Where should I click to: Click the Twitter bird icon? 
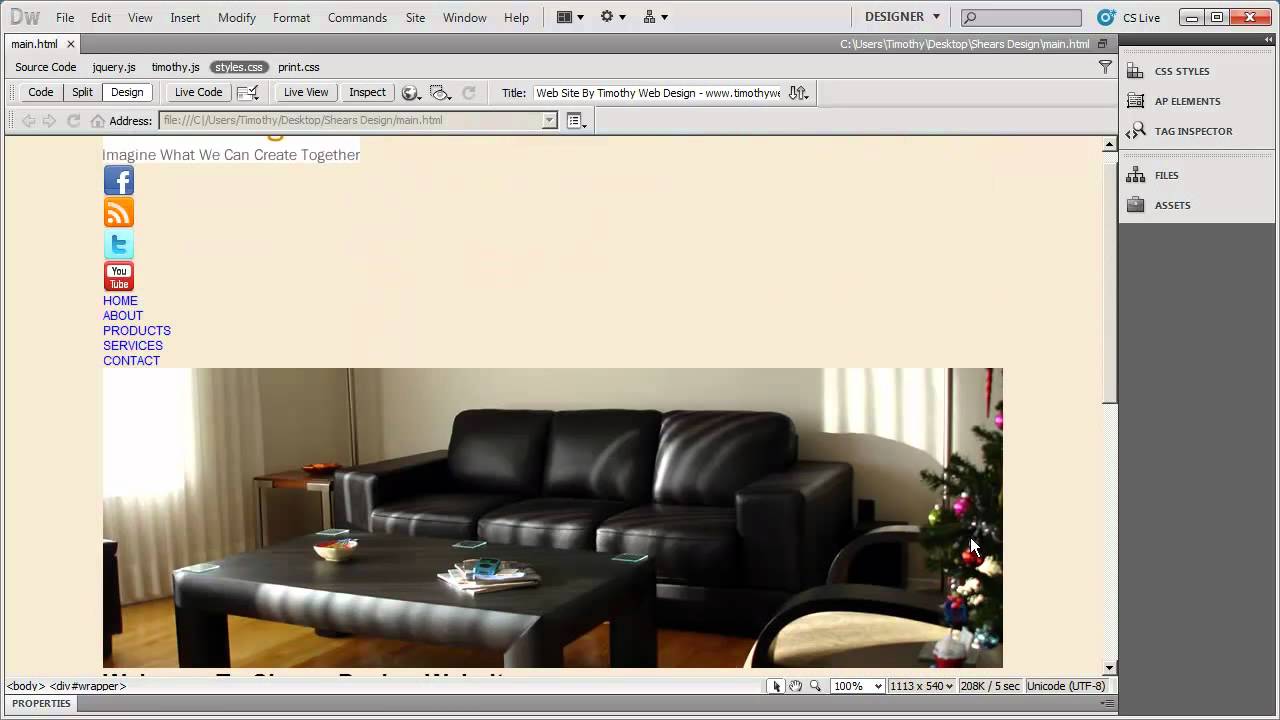[x=119, y=245]
